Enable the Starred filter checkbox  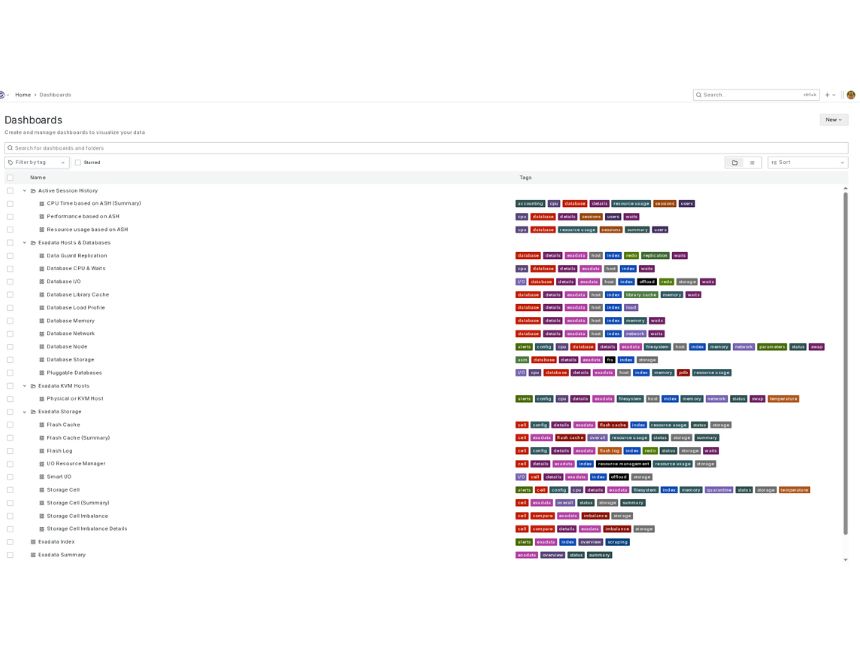(x=78, y=162)
